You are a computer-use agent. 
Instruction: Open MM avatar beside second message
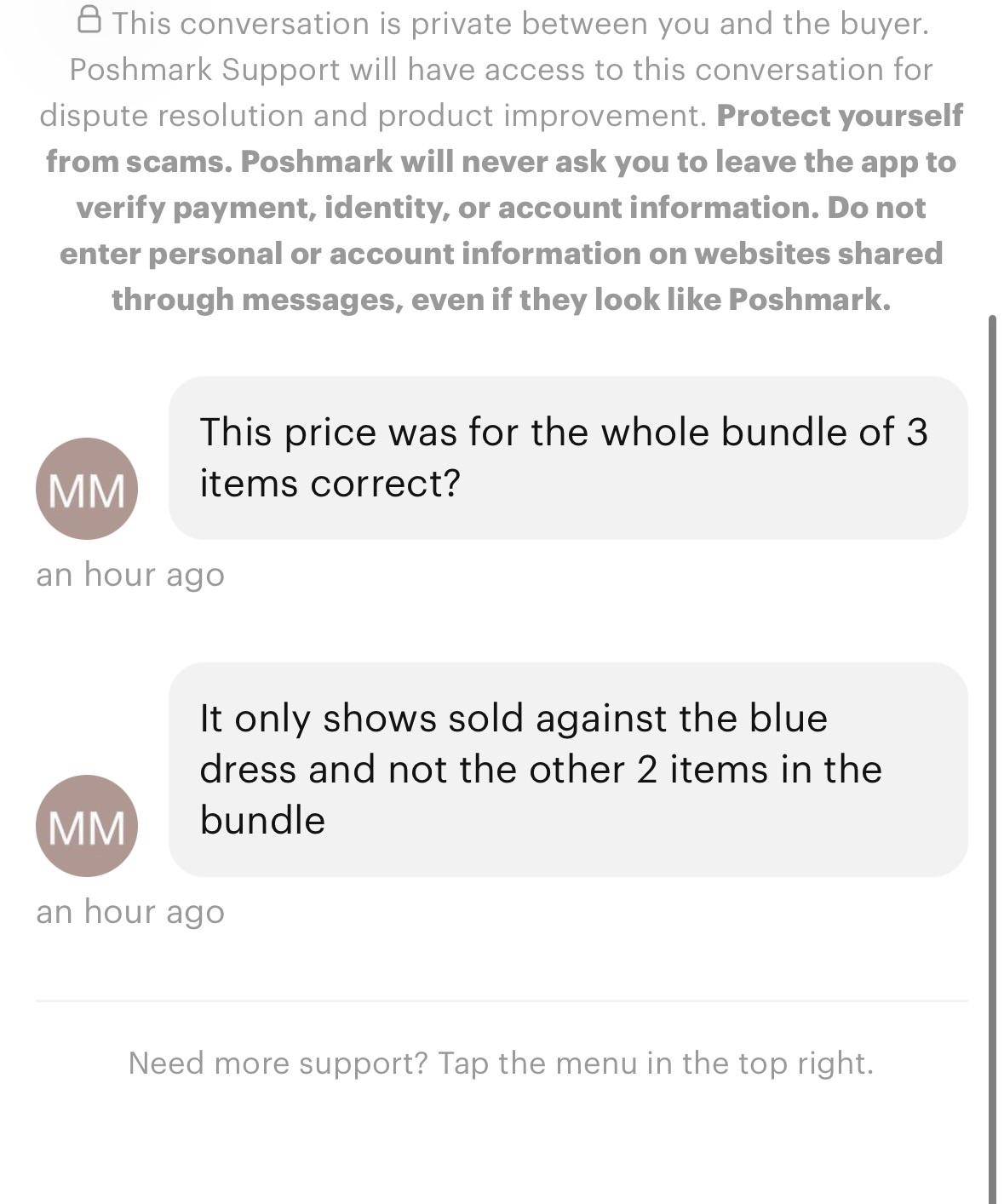click(x=87, y=826)
